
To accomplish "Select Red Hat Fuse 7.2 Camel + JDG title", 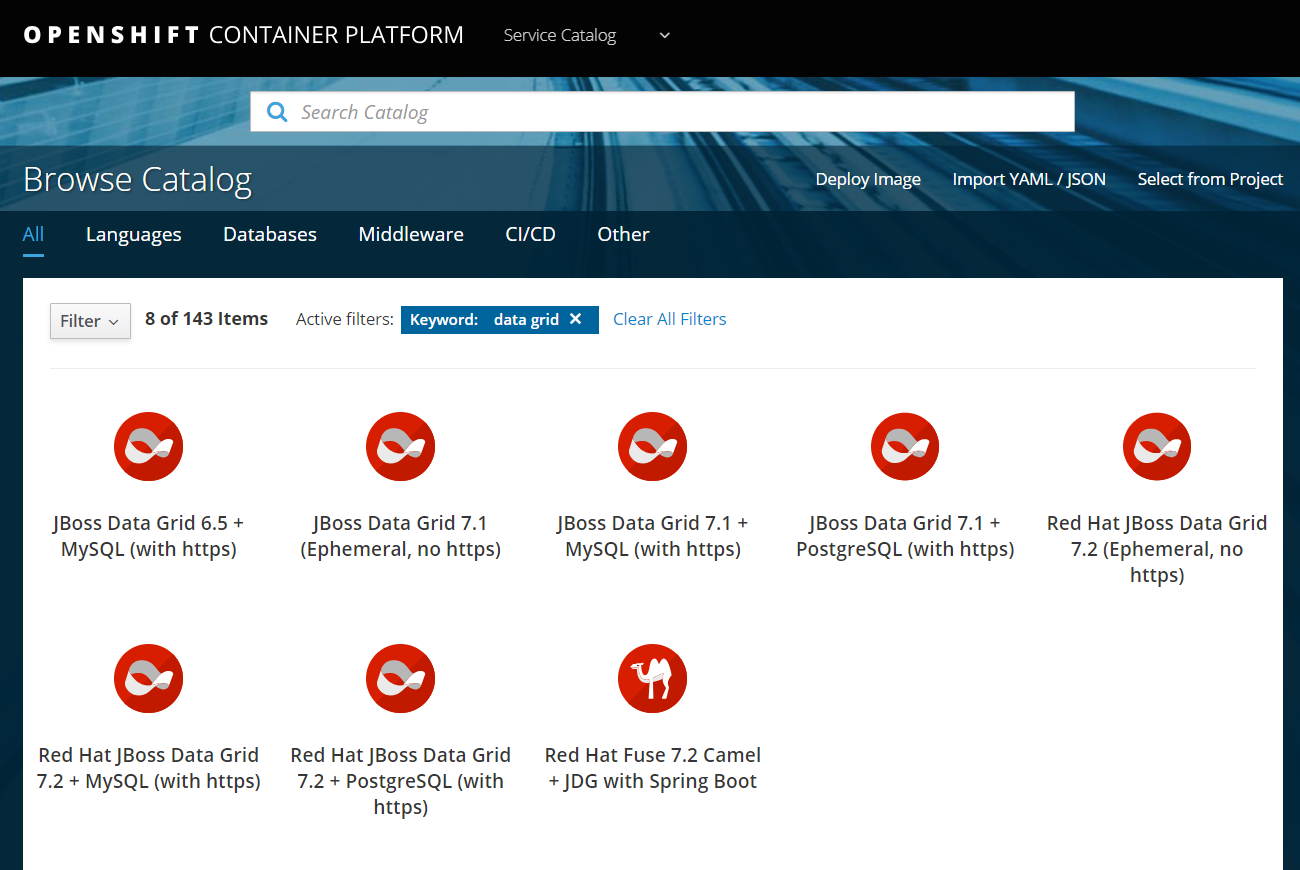I will click(x=653, y=768).
